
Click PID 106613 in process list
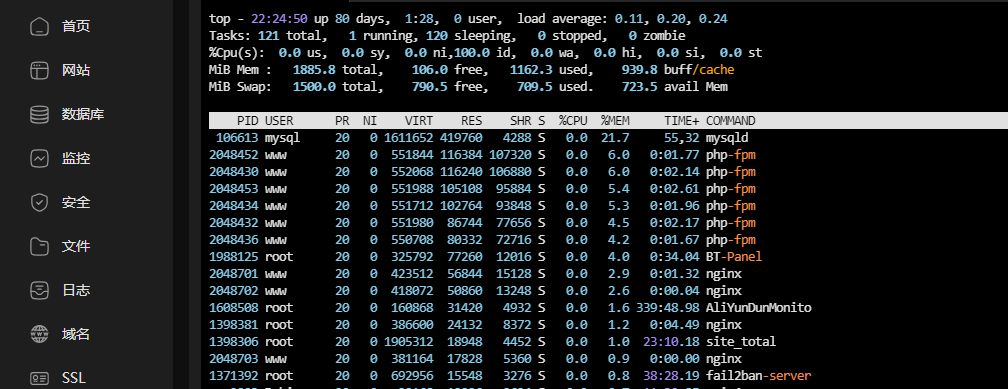click(237, 138)
